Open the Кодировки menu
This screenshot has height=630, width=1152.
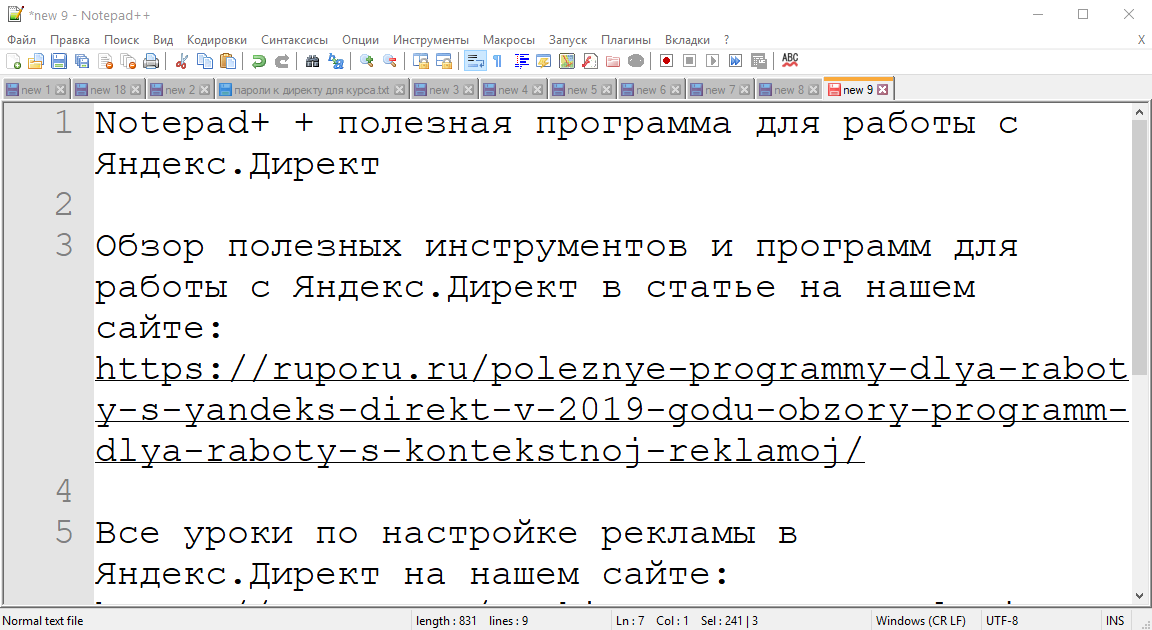pyautogui.click(x=217, y=40)
